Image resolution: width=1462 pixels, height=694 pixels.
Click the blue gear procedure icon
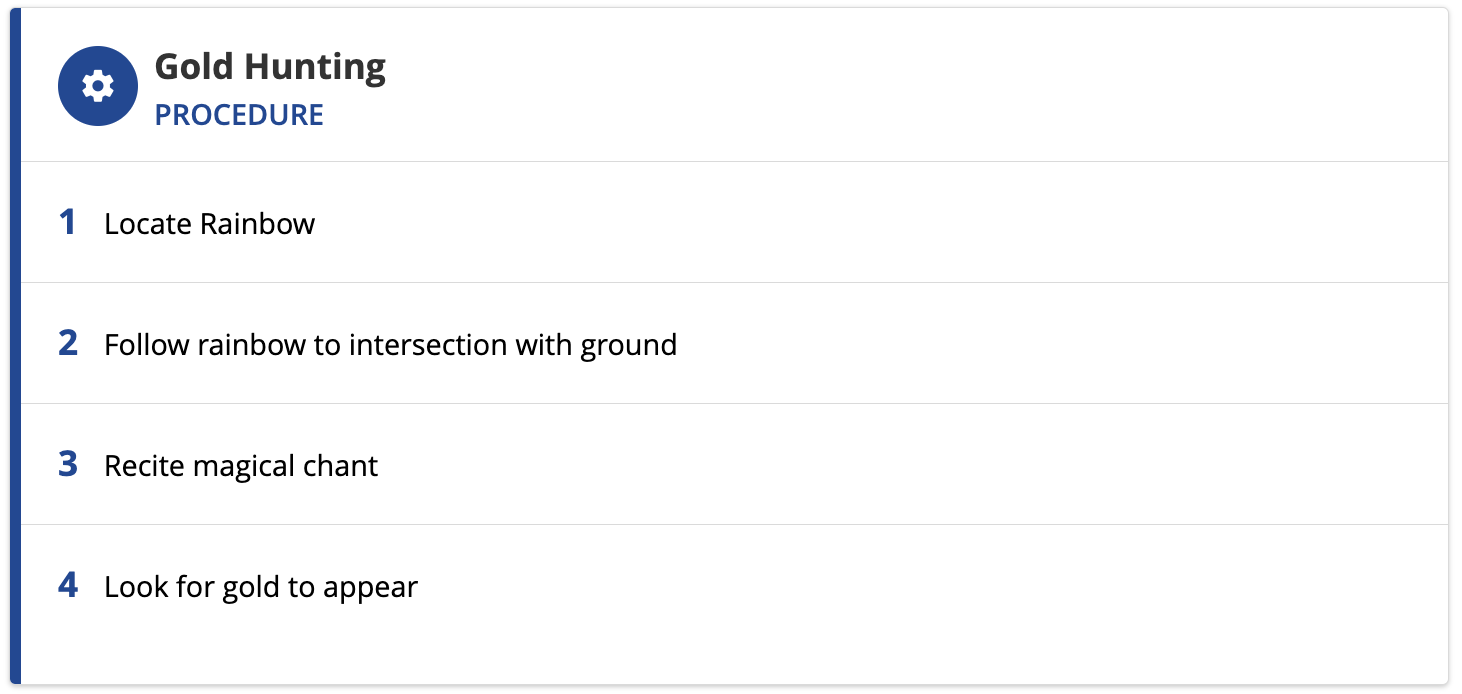coord(97,86)
